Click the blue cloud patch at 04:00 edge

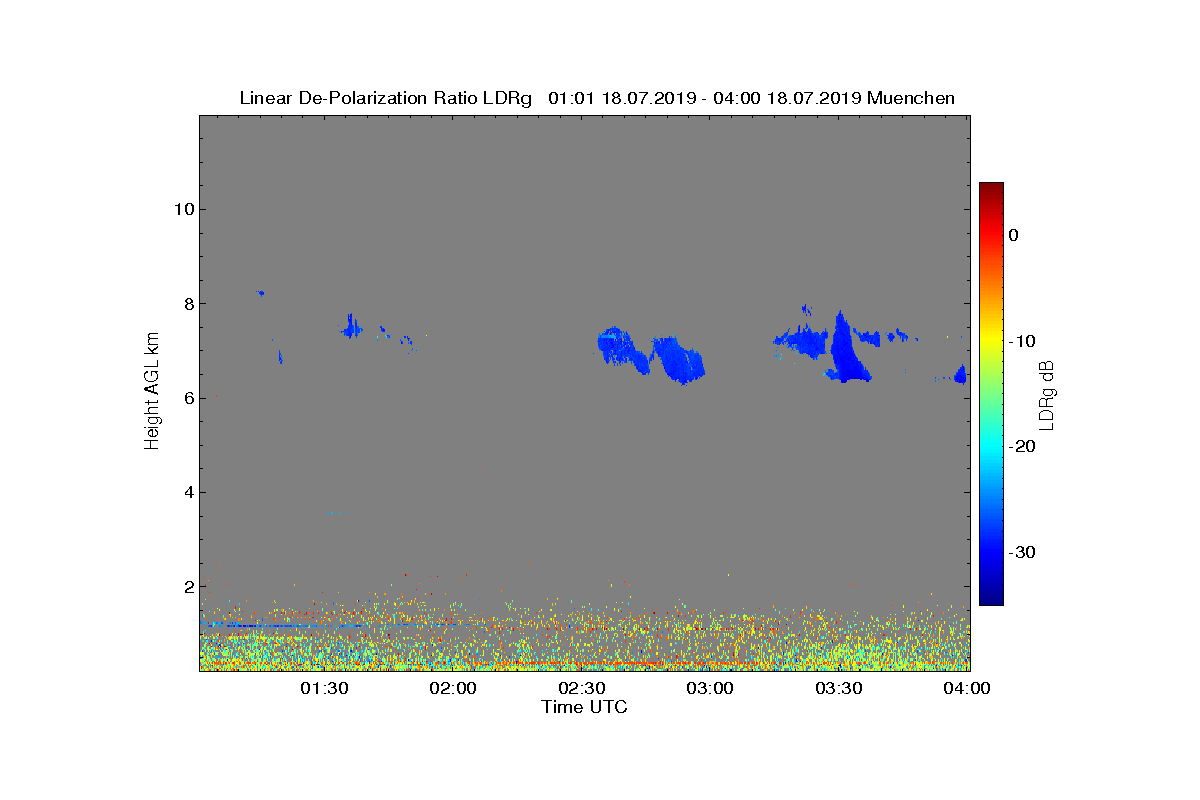pos(961,374)
